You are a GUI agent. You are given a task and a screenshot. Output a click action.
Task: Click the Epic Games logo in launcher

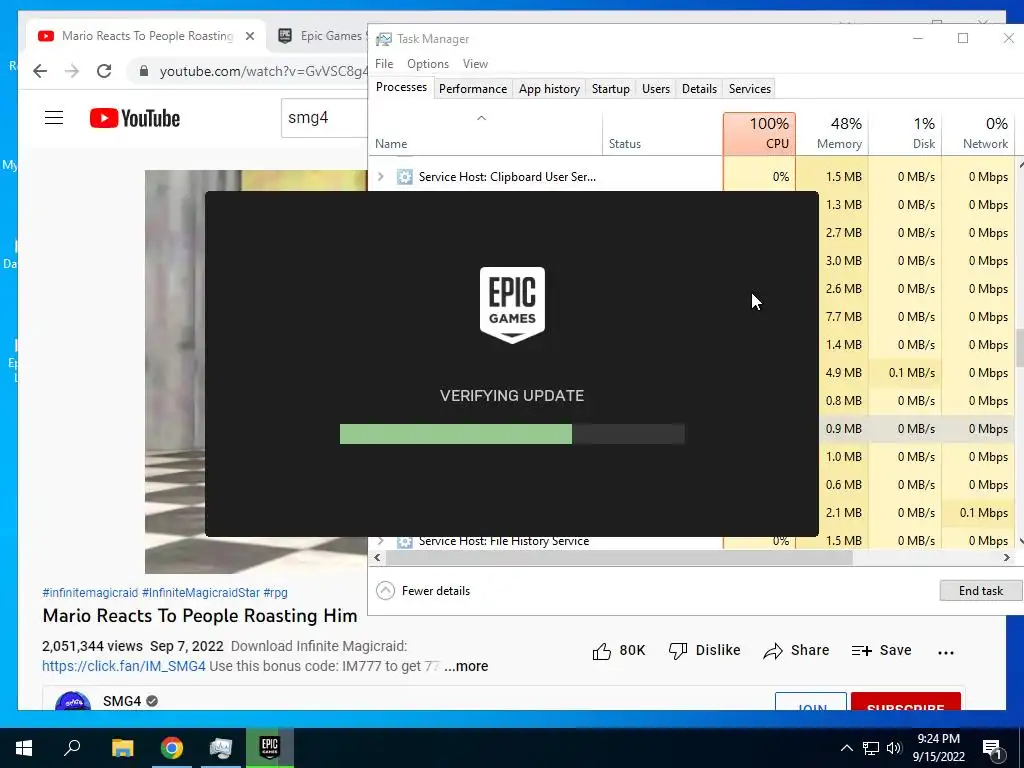[512, 305]
